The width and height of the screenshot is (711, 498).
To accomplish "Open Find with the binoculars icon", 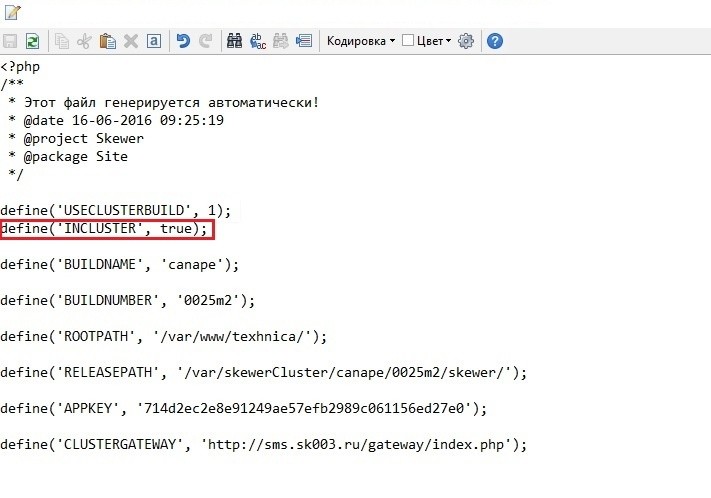I will (235, 41).
